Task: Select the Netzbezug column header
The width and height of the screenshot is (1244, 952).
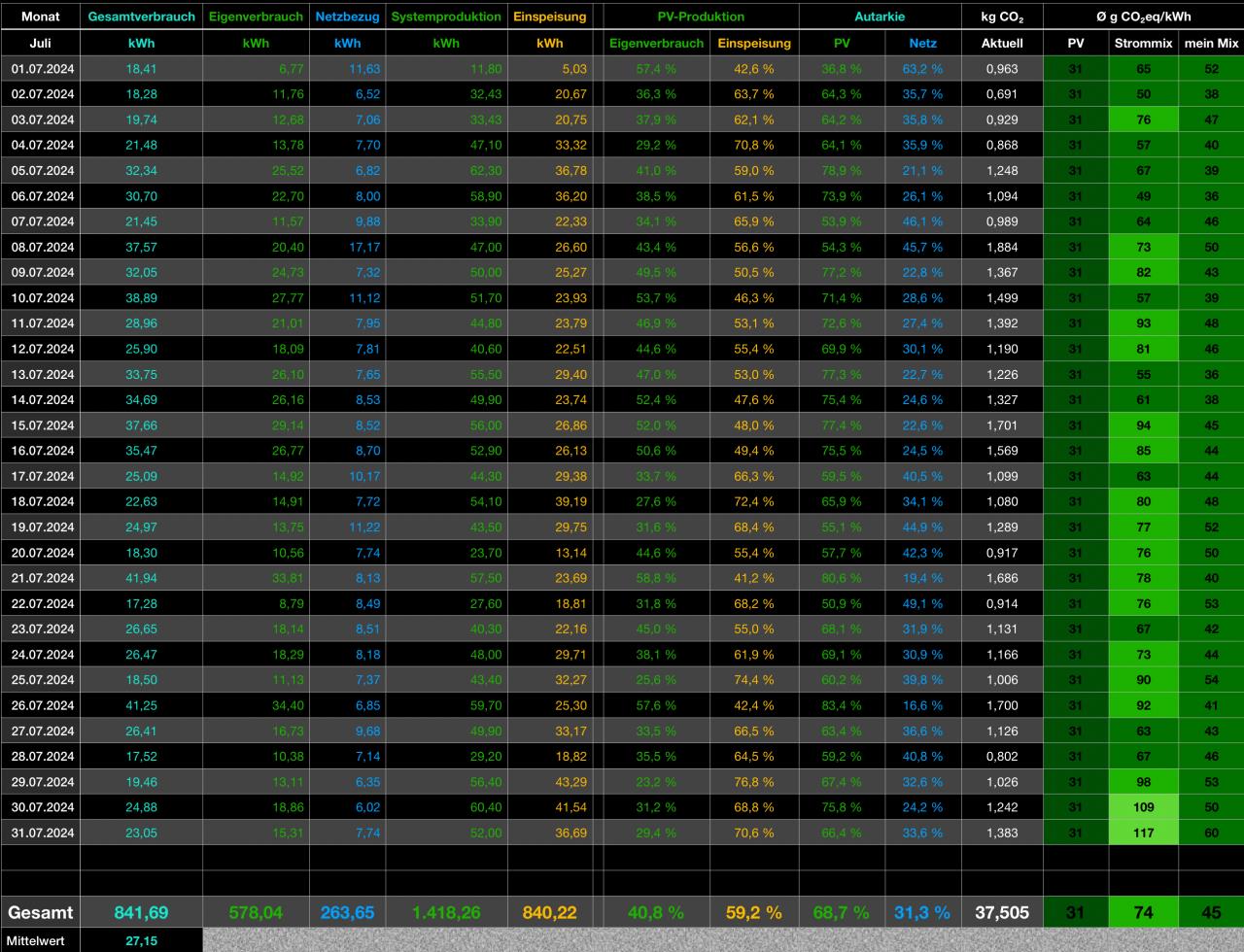Action: (347, 17)
